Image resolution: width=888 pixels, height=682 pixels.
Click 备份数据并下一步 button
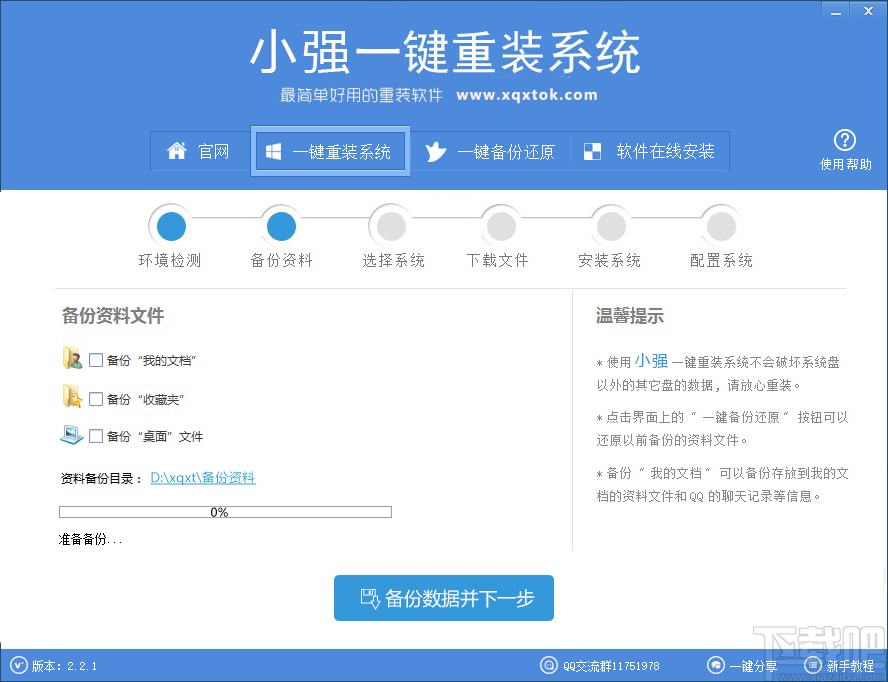tap(443, 598)
